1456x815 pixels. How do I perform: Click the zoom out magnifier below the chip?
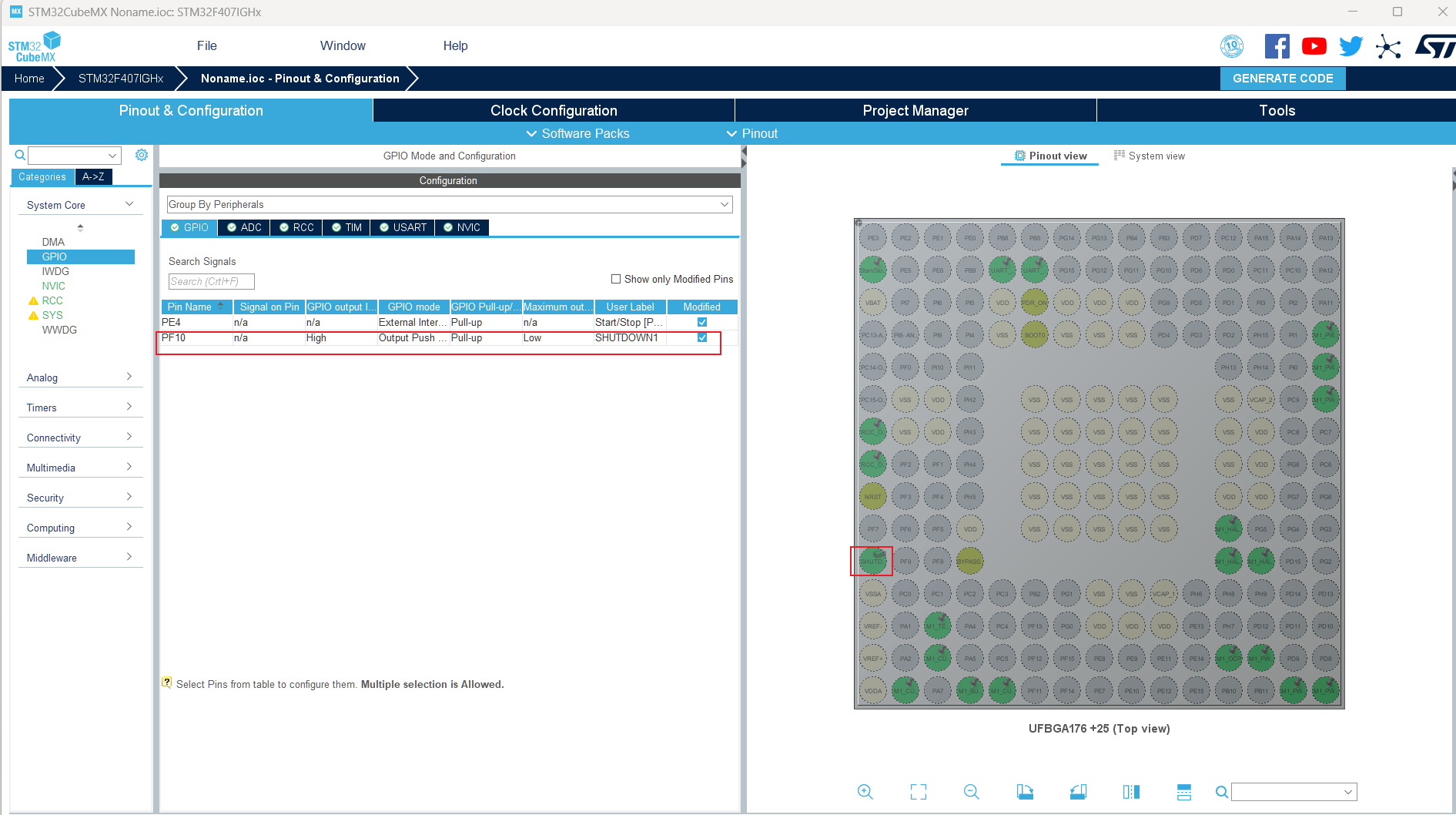[x=972, y=792]
